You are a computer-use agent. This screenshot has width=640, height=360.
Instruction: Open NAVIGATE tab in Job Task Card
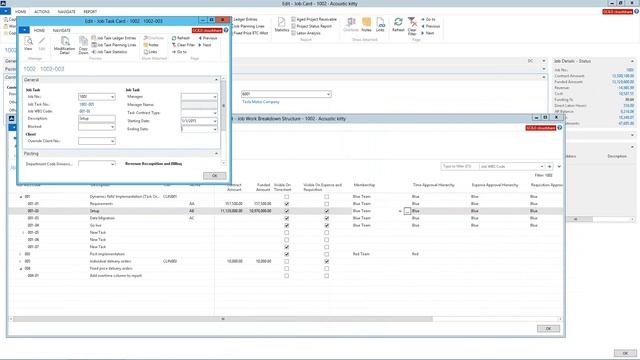coord(62,31)
